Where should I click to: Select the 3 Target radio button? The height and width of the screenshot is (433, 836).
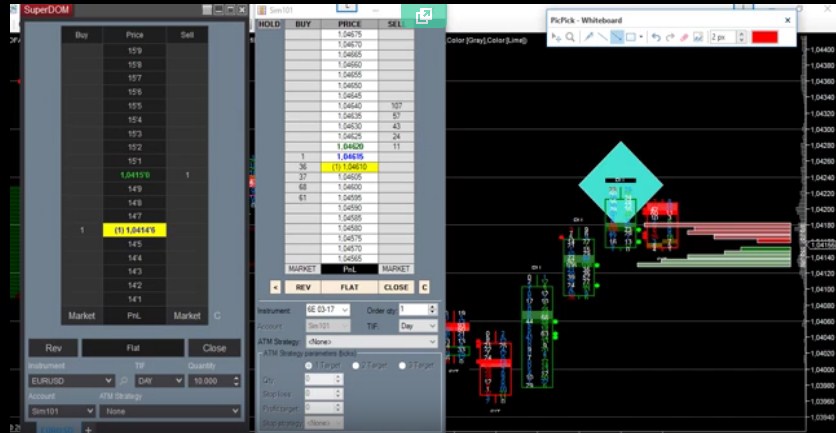(401, 366)
